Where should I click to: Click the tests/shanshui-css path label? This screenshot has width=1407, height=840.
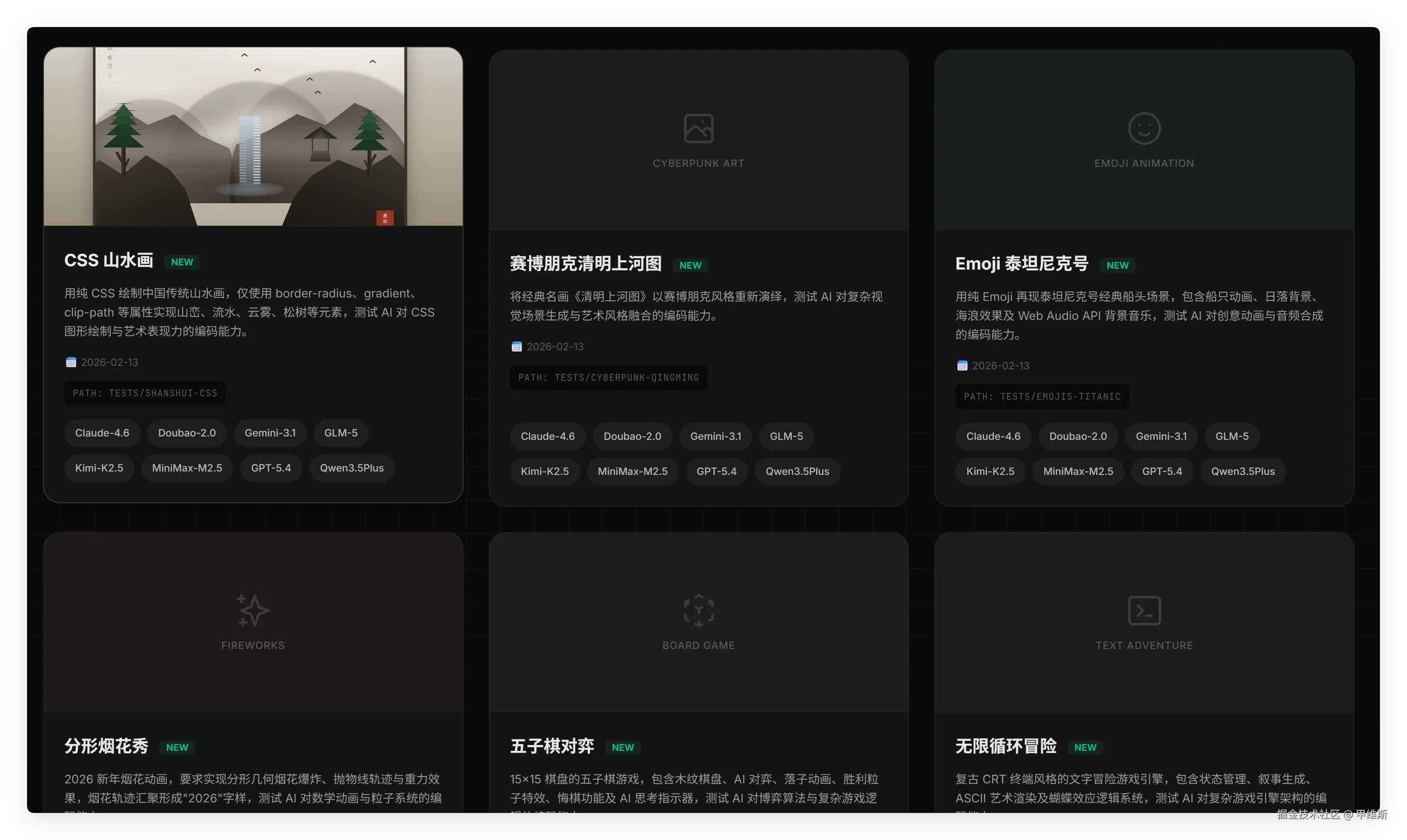[x=145, y=393]
